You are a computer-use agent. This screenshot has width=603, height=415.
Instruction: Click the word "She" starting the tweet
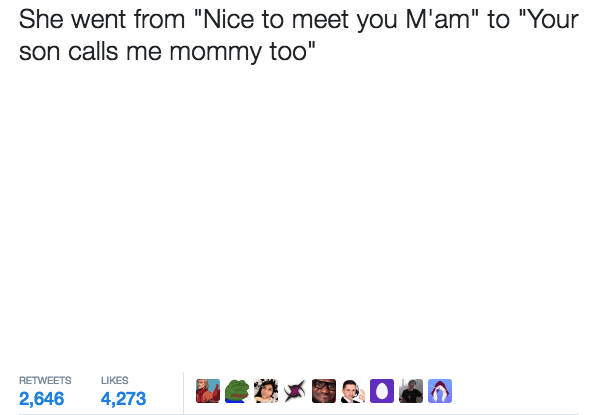(41, 19)
